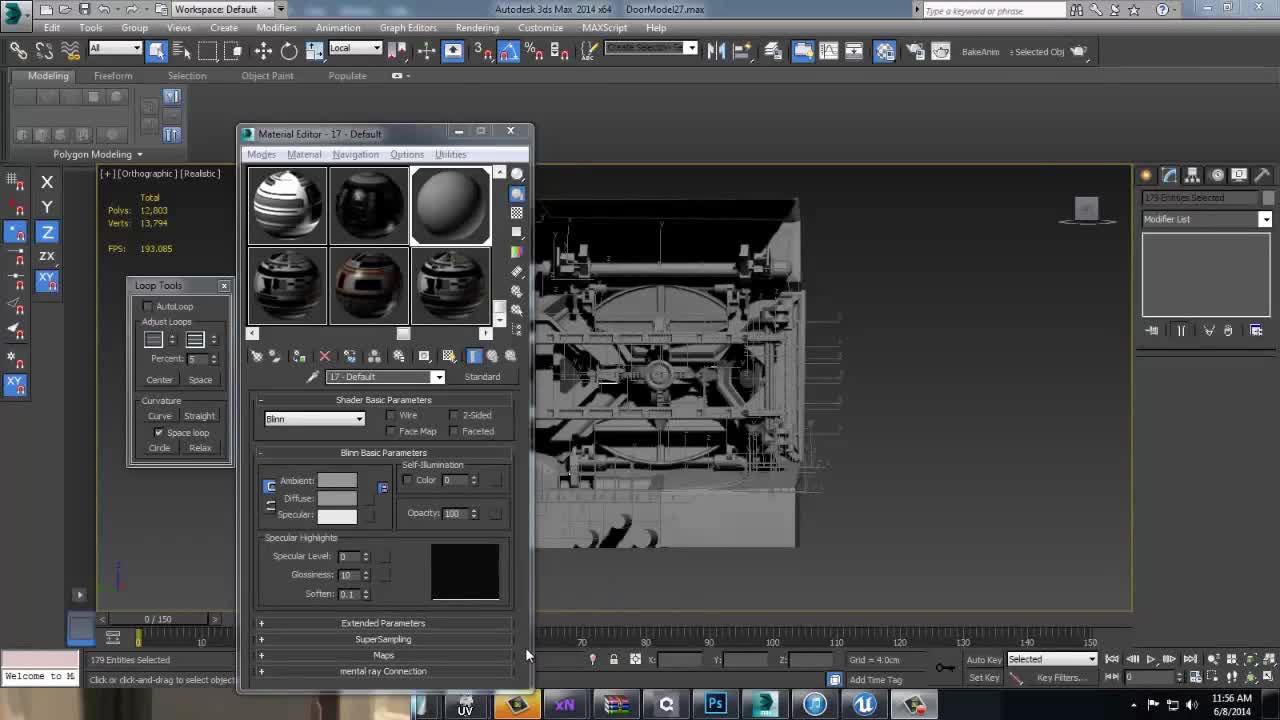Click the Center button in Loop Tools
The height and width of the screenshot is (720, 1280).
[159, 380]
